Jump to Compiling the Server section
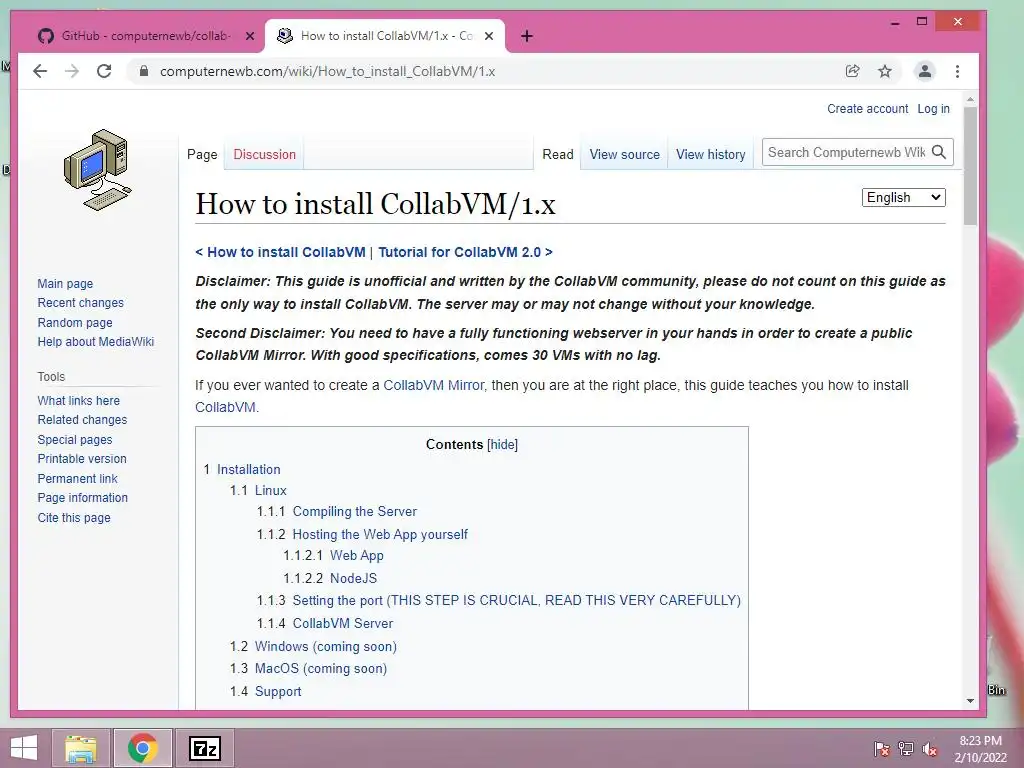 coord(355,511)
